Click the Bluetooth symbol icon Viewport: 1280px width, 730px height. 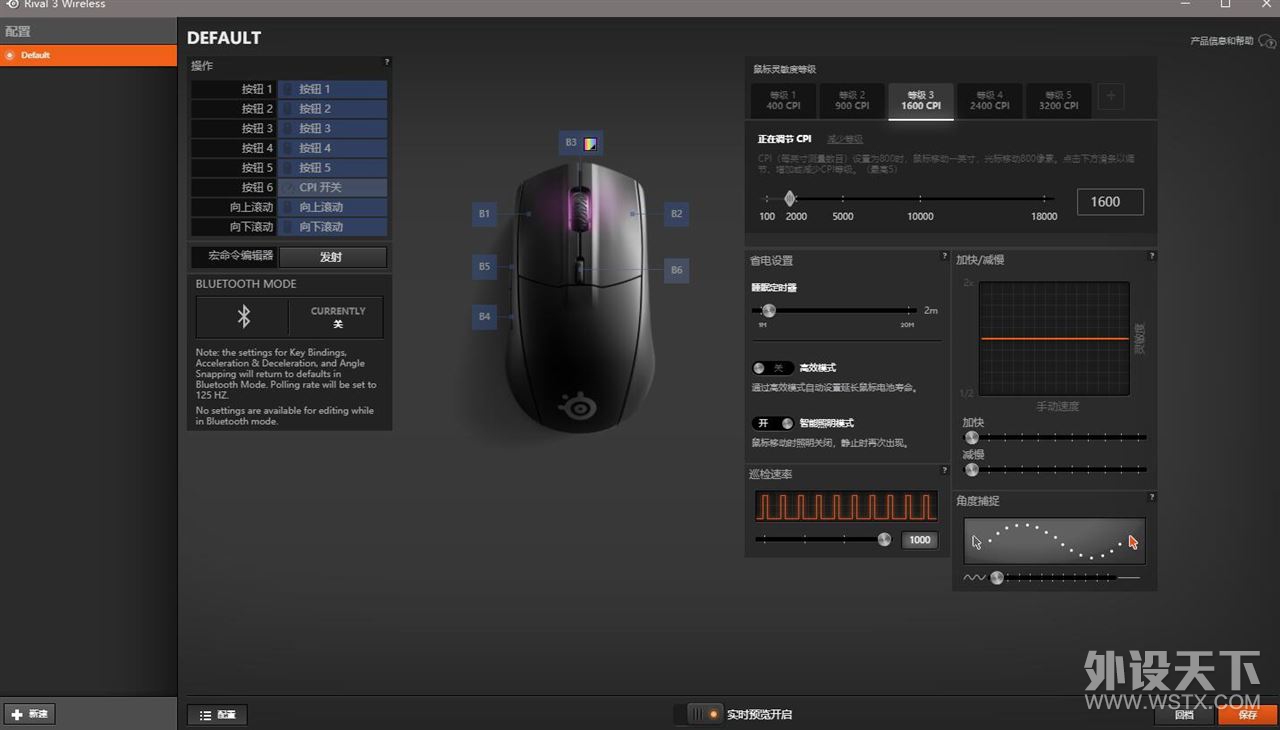click(243, 317)
